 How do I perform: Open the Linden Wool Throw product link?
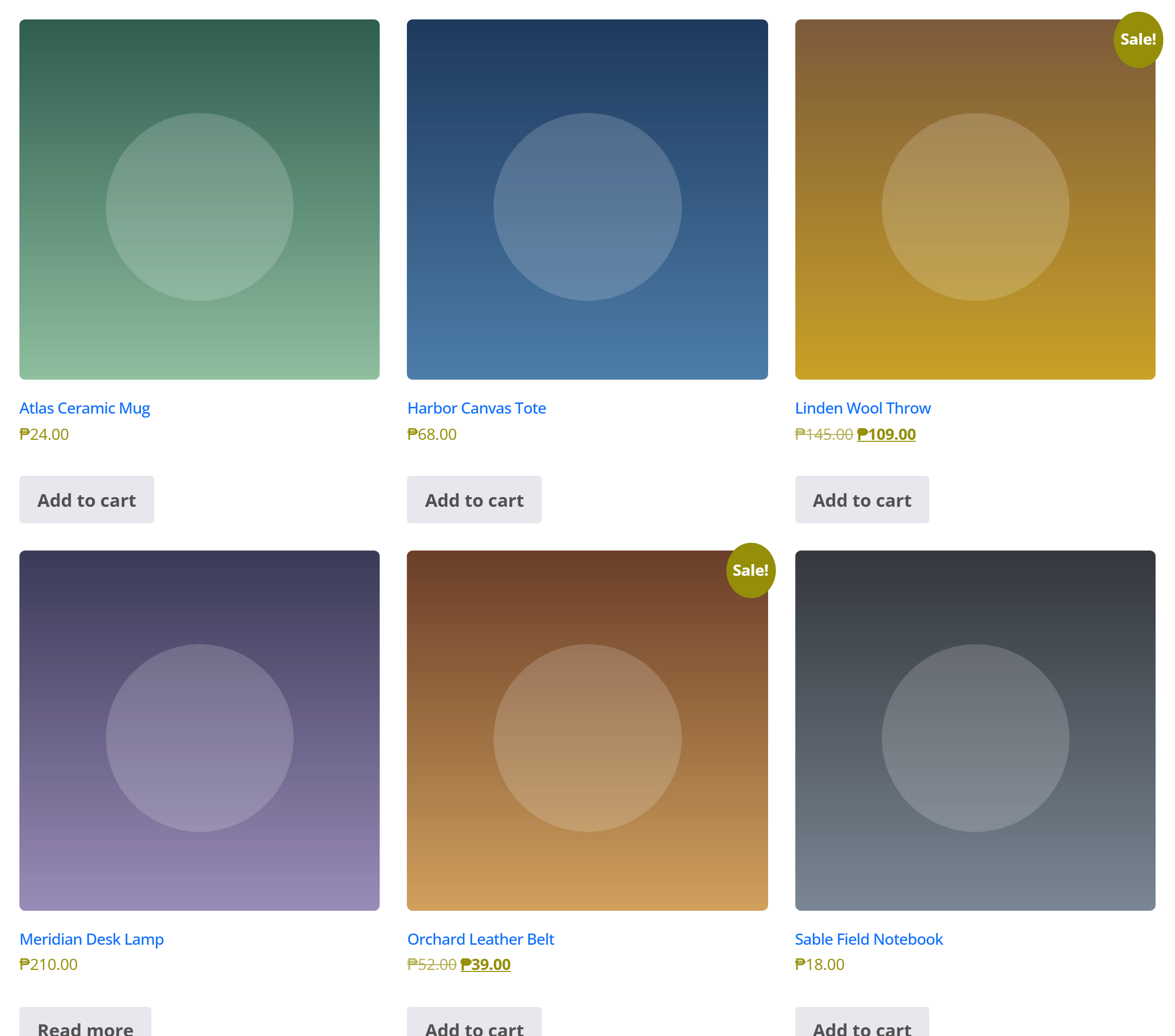(x=862, y=408)
